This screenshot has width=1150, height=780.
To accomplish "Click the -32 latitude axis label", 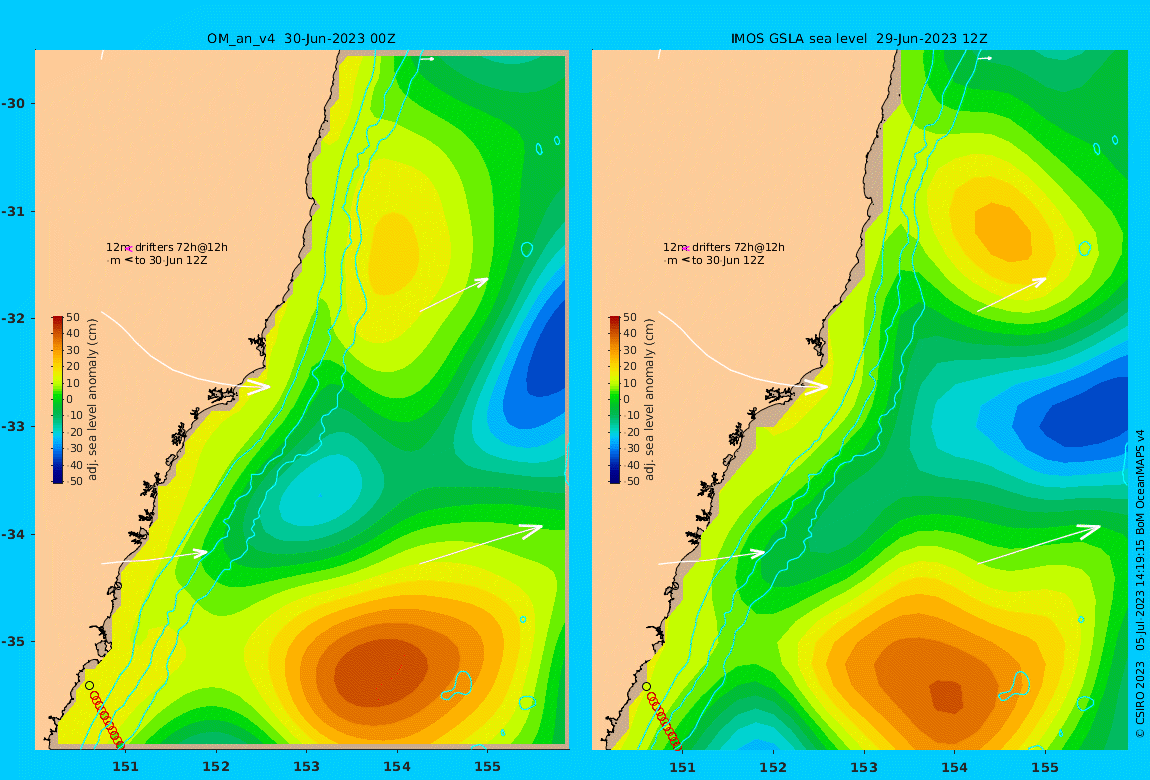I will pos(13,319).
